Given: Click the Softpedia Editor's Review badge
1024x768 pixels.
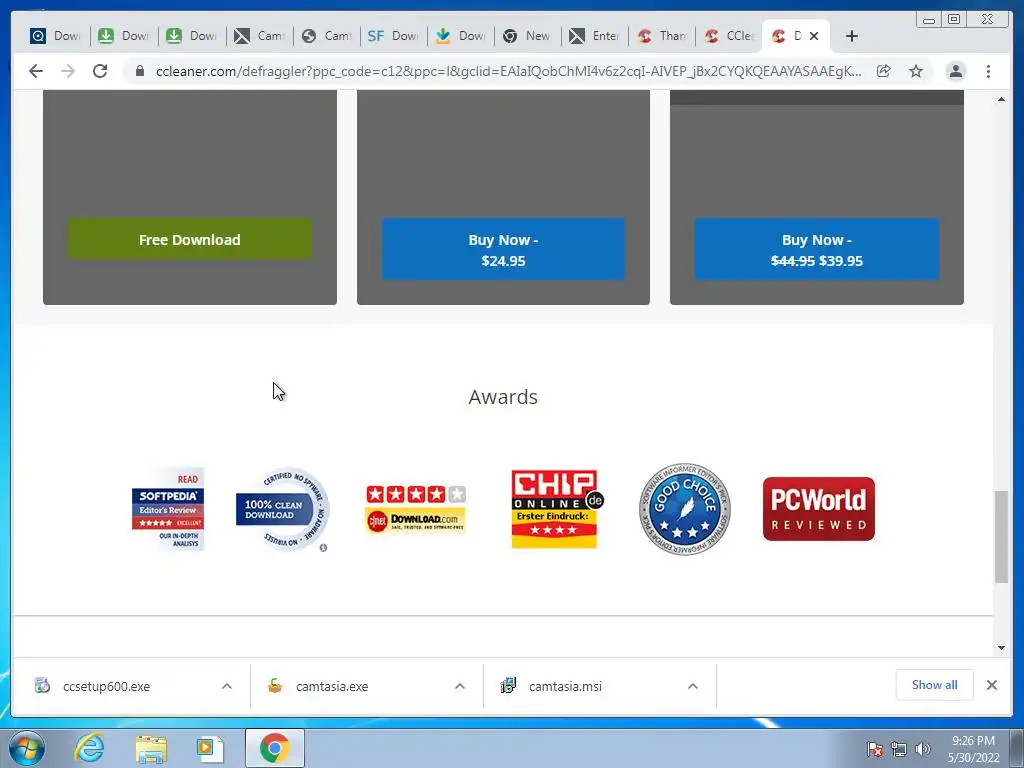Looking at the screenshot, I should pyautogui.click(x=168, y=509).
